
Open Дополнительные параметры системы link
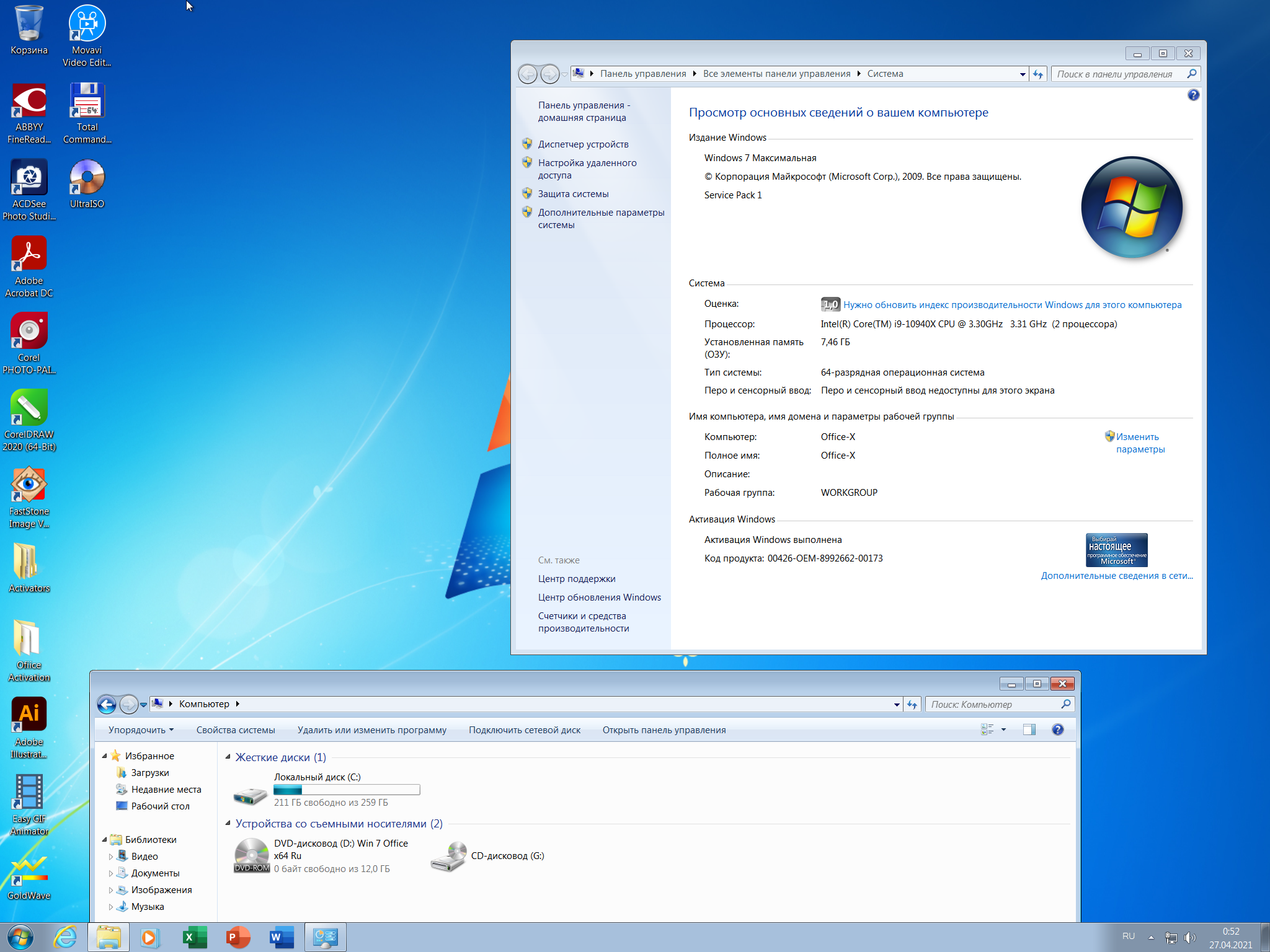click(x=601, y=219)
